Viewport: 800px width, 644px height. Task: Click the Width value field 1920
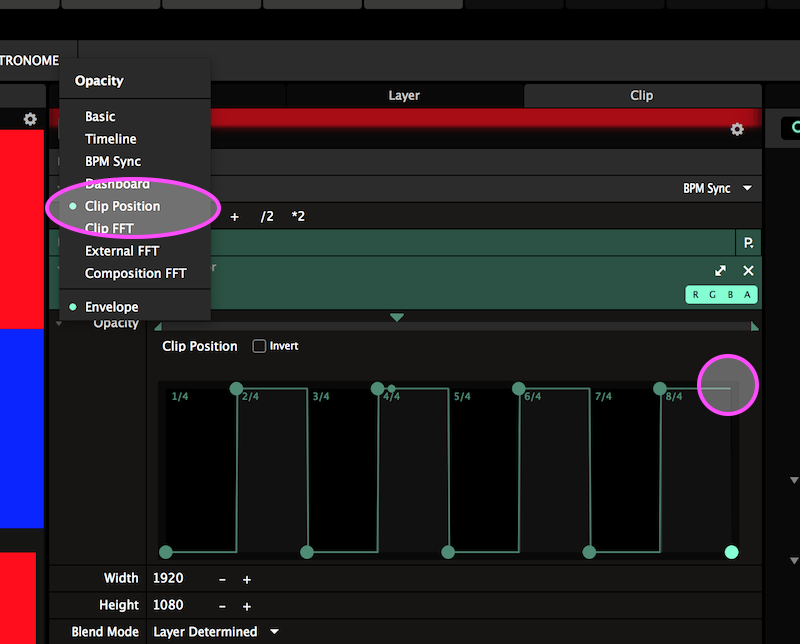pyautogui.click(x=169, y=579)
